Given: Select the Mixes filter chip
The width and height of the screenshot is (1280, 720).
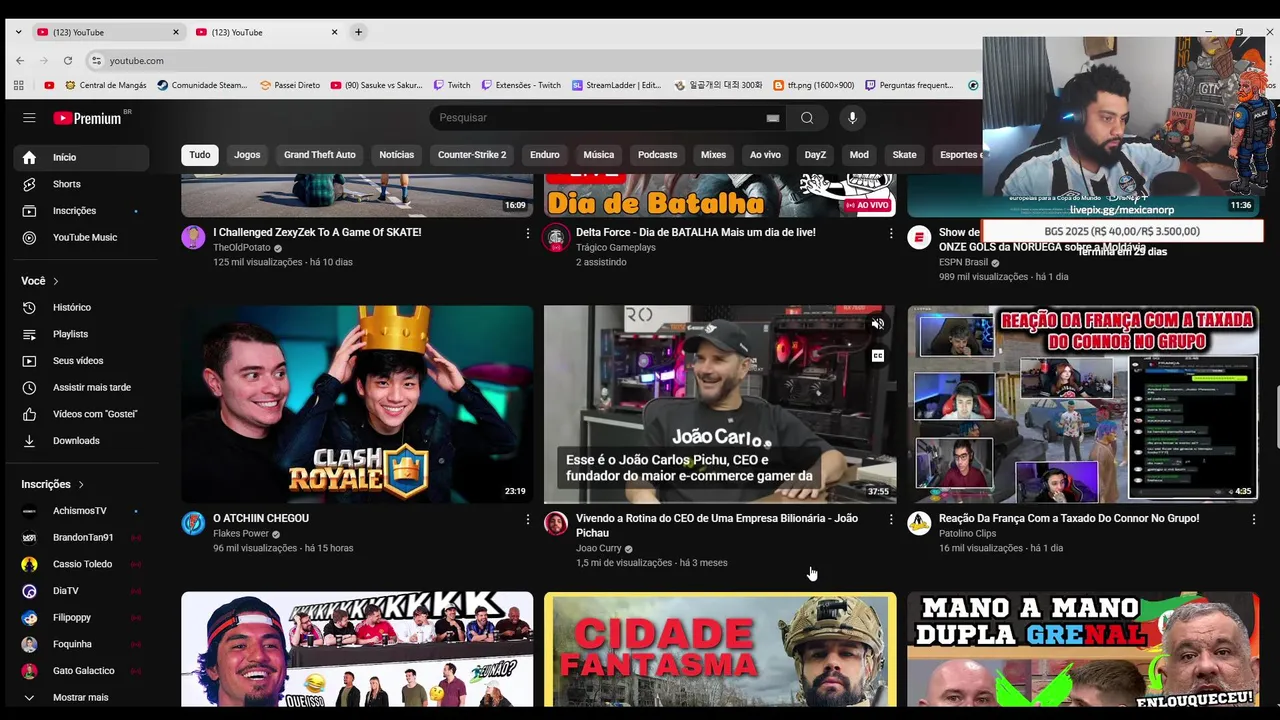Looking at the screenshot, I should coord(713,155).
